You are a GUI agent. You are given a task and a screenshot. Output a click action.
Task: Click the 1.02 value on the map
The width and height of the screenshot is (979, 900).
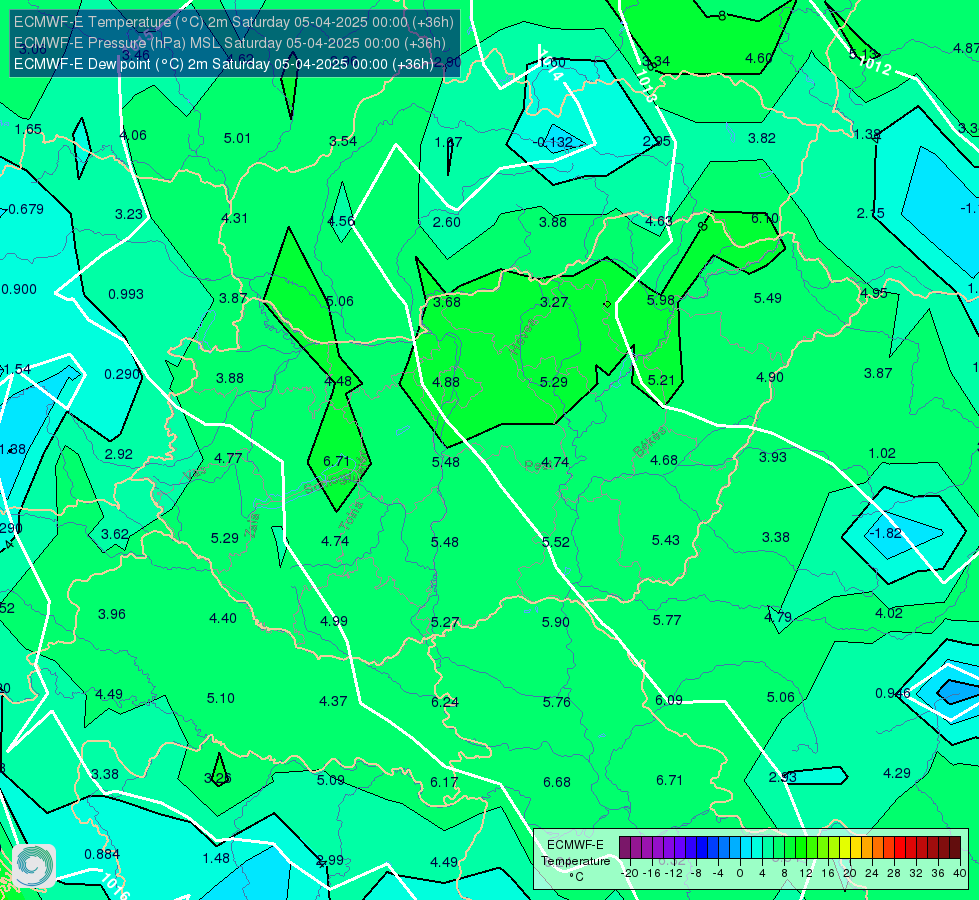[x=882, y=453]
